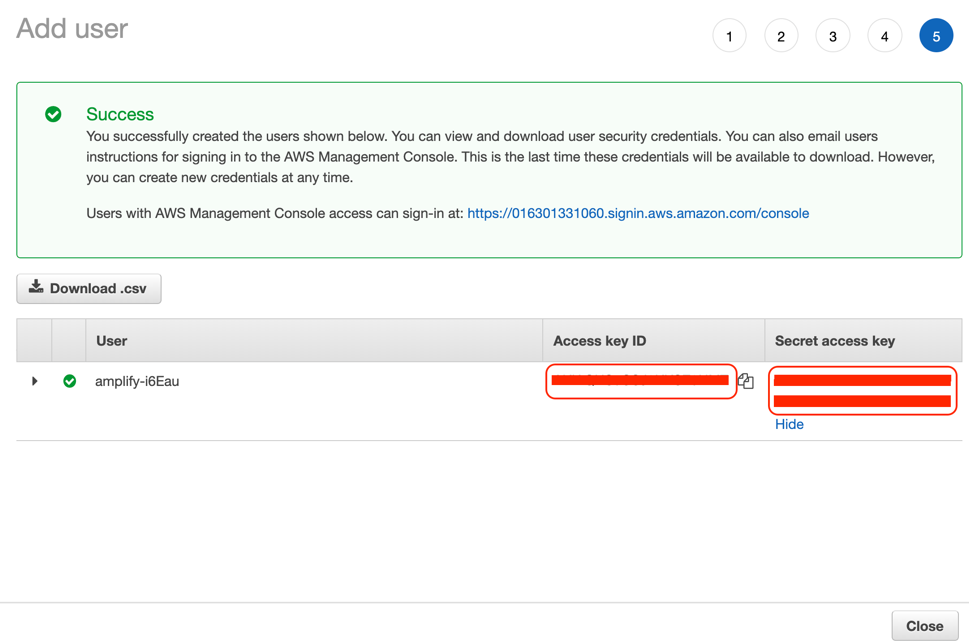Expand the amplify-i6Eau user row
Image resolution: width=969 pixels, height=642 pixels.
(35, 381)
